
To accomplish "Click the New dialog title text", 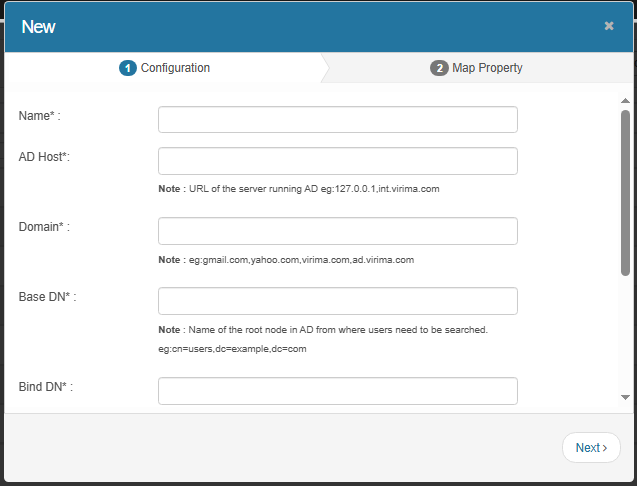I will (x=39, y=27).
